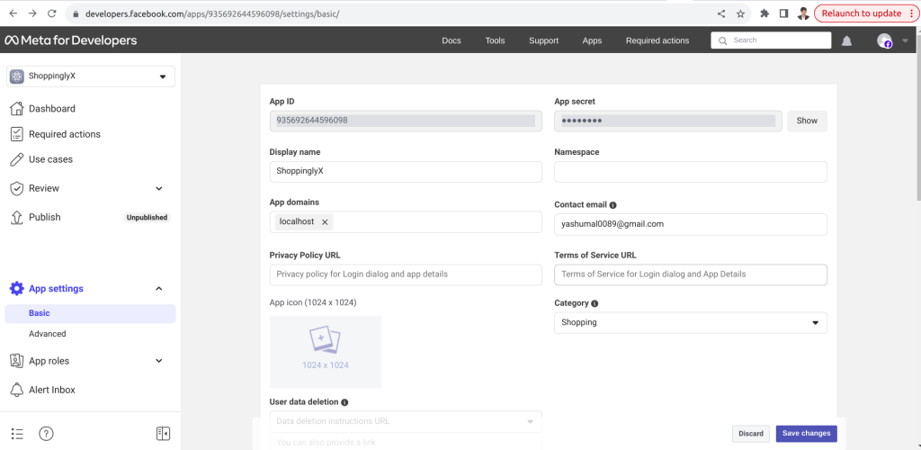921x450 pixels.
Task: Open the list icon at sidebar bottom
Action: click(x=17, y=434)
